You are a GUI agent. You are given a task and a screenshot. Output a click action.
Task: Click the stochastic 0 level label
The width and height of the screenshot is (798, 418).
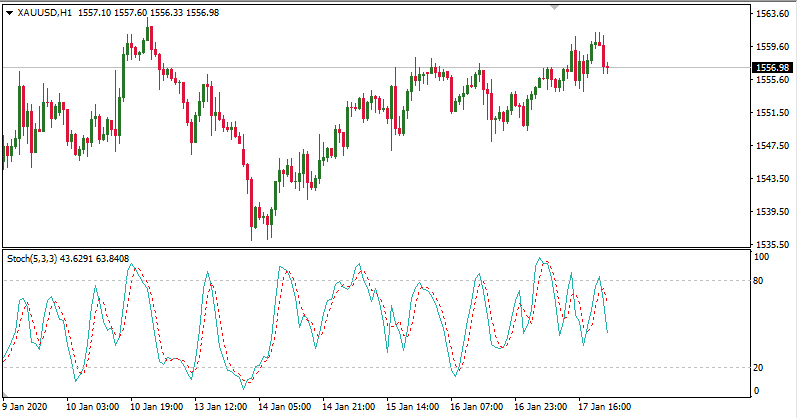click(x=756, y=391)
